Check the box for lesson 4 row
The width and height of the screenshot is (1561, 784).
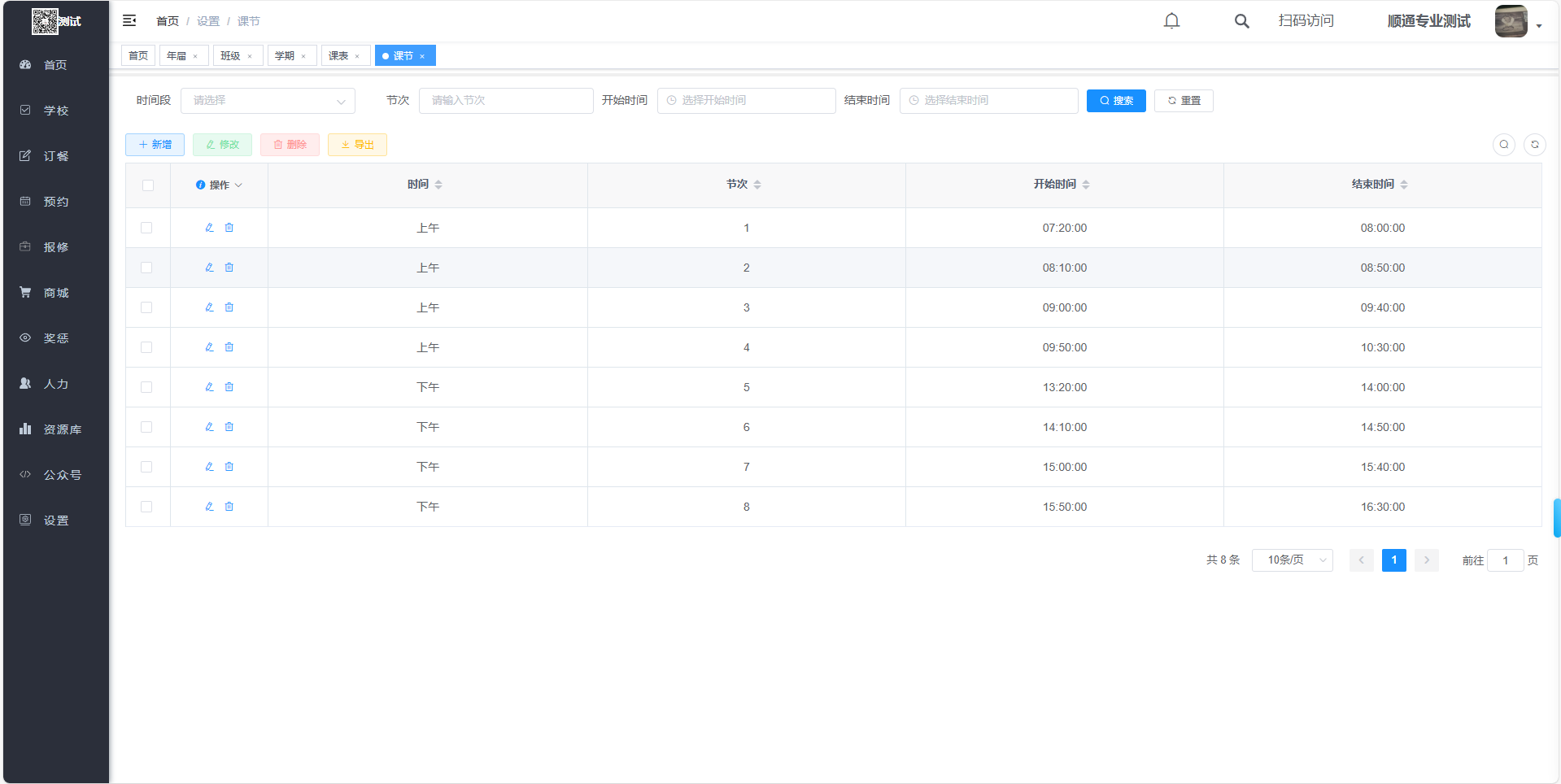[146, 347]
